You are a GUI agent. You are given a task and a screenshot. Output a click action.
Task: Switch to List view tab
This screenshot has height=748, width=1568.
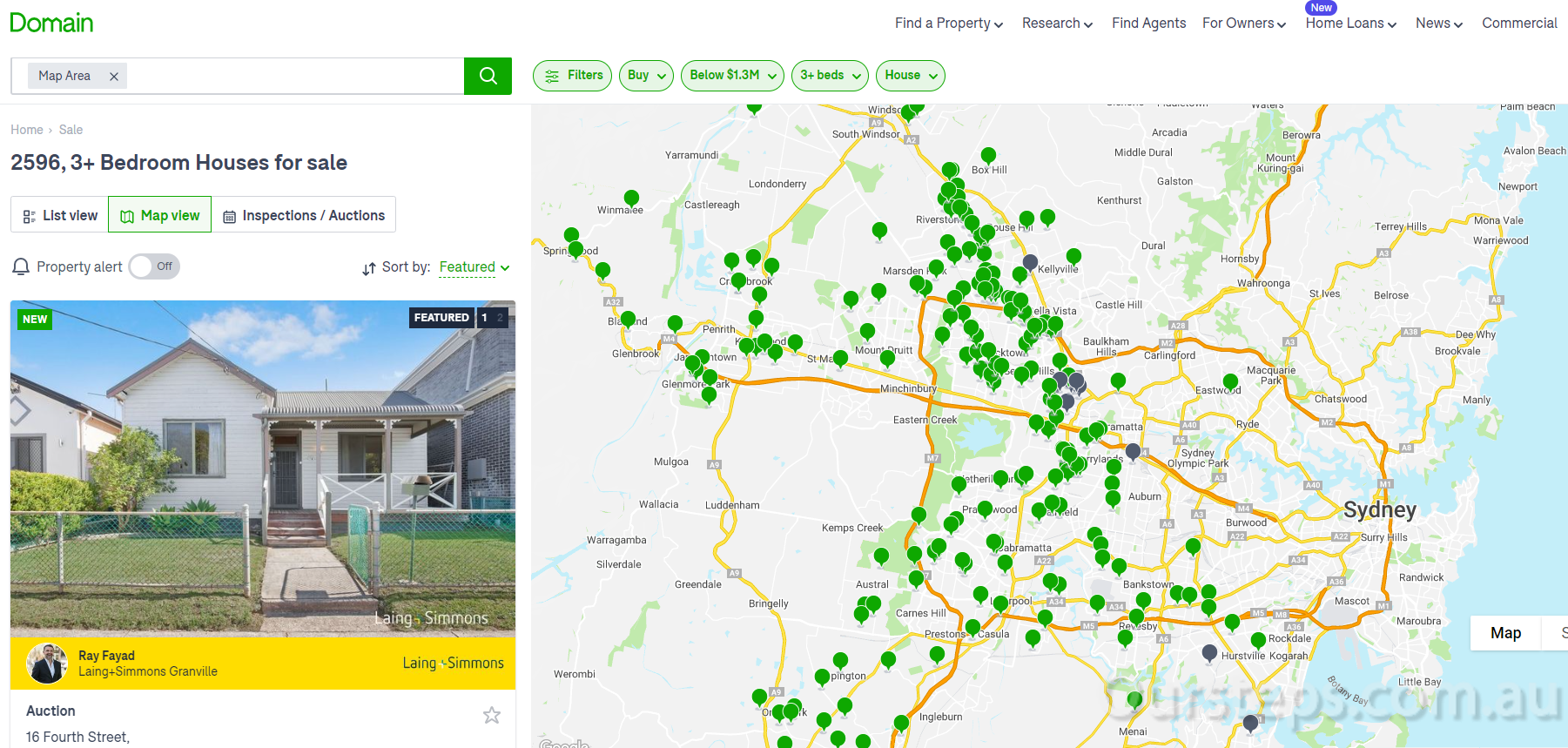point(60,215)
